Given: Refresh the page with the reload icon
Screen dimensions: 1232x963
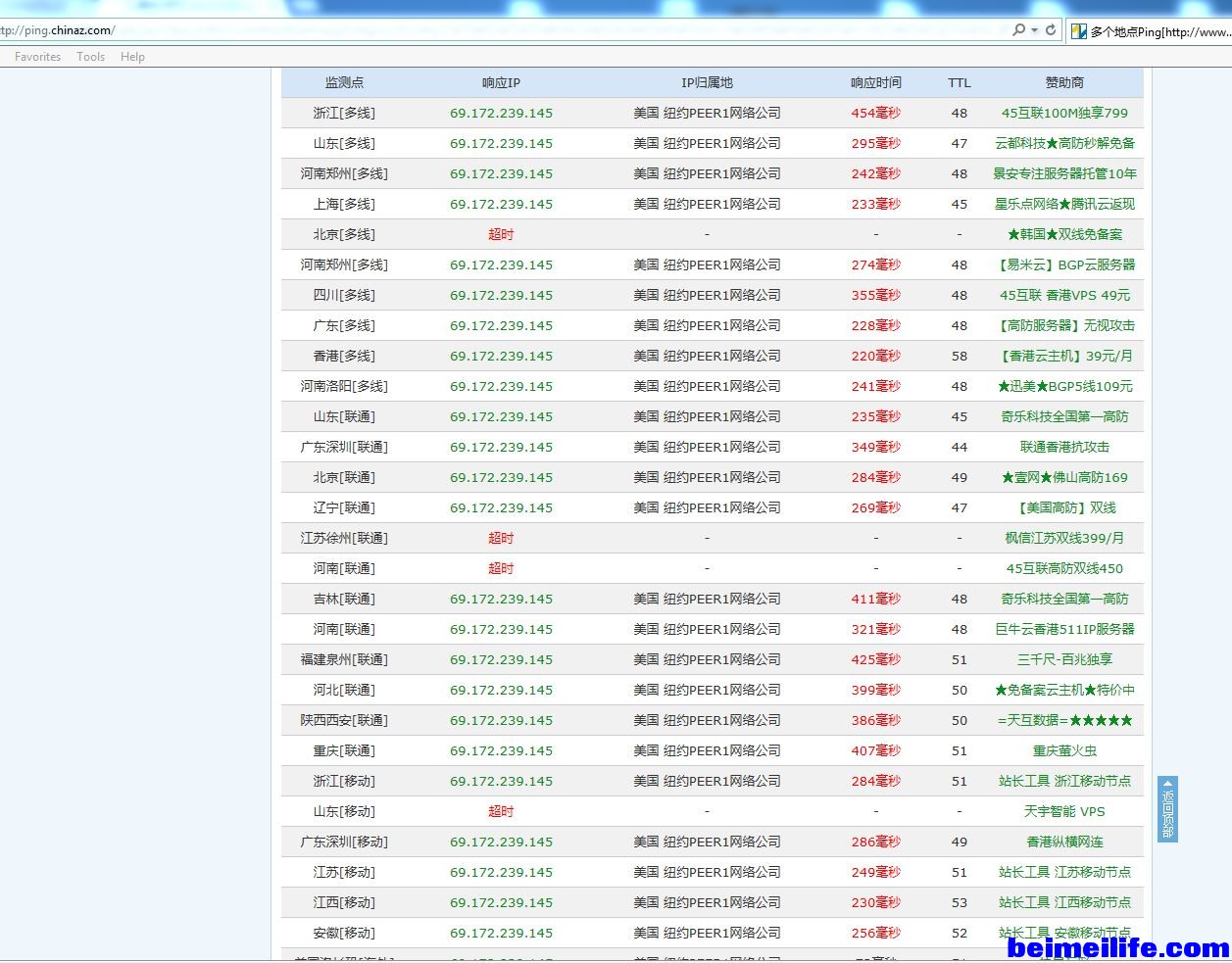Looking at the screenshot, I should 1051,30.
